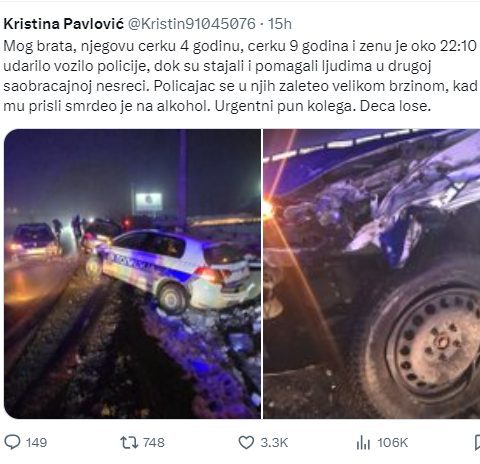Click the police car in left photo

coord(173,270)
